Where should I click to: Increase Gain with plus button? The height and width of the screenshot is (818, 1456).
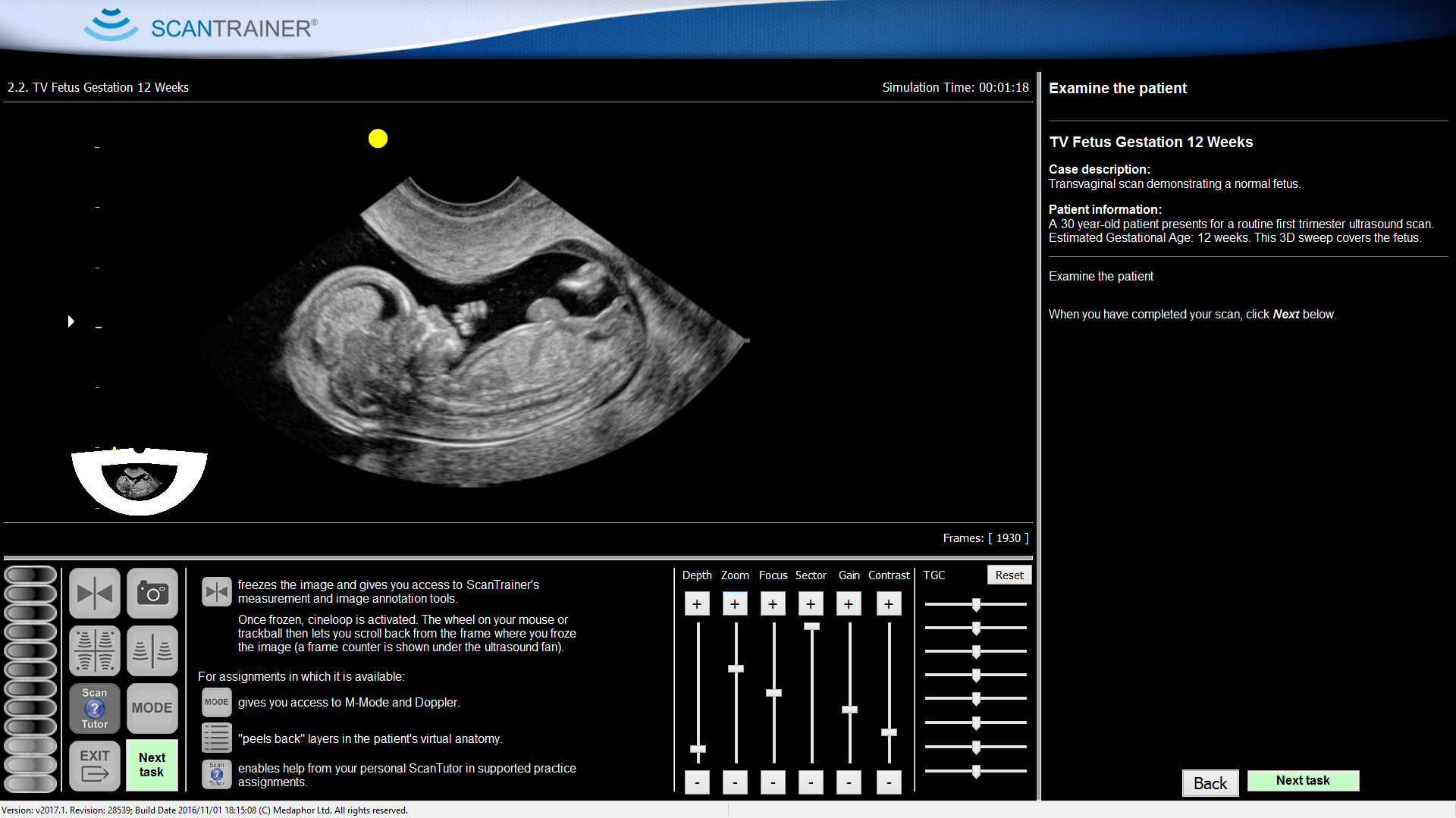(x=849, y=604)
